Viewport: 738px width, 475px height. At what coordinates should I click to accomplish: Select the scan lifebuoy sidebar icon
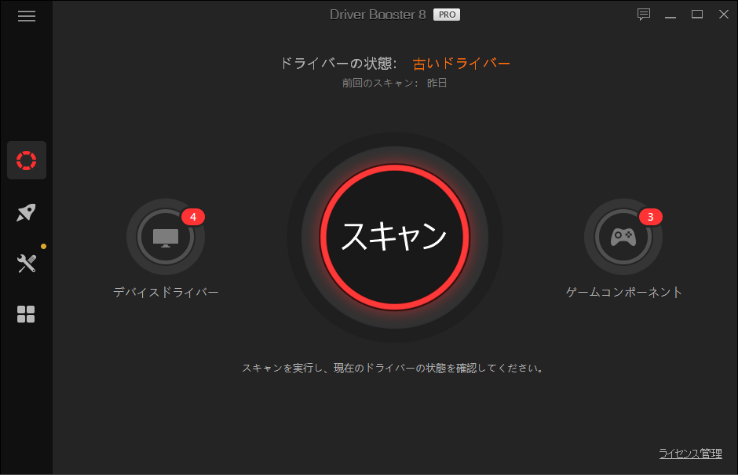click(x=26, y=160)
